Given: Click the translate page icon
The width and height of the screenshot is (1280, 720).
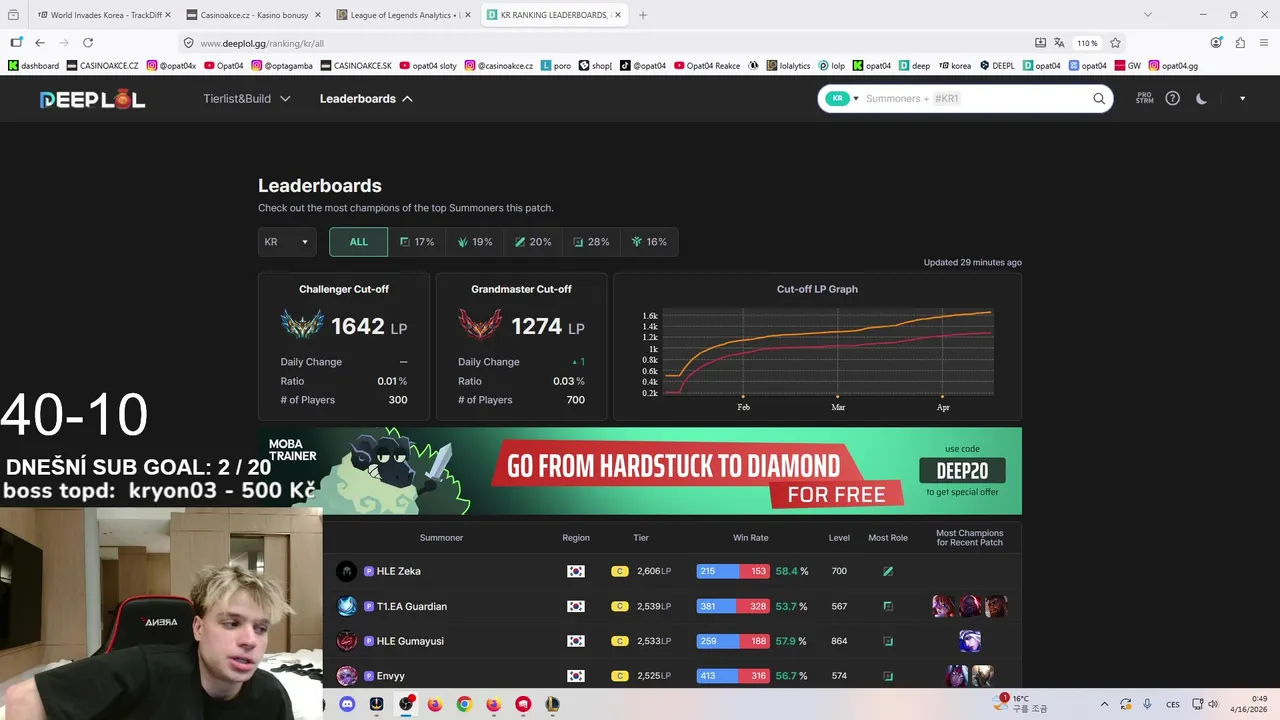Looking at the screenshot, I should click(x=1059, y=43).
